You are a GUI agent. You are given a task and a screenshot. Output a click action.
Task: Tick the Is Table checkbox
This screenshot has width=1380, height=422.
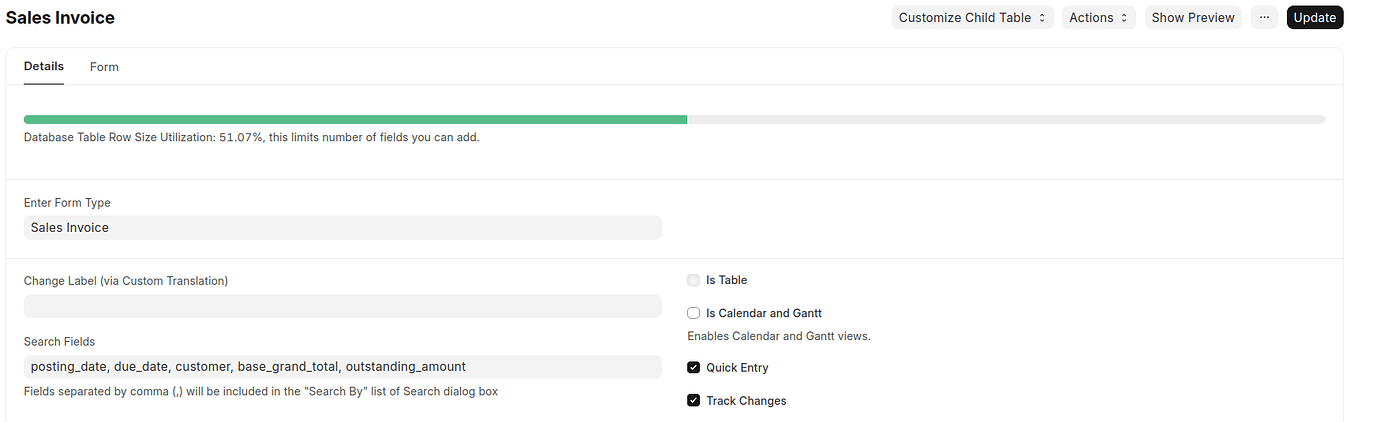click(x=694, y=281)
